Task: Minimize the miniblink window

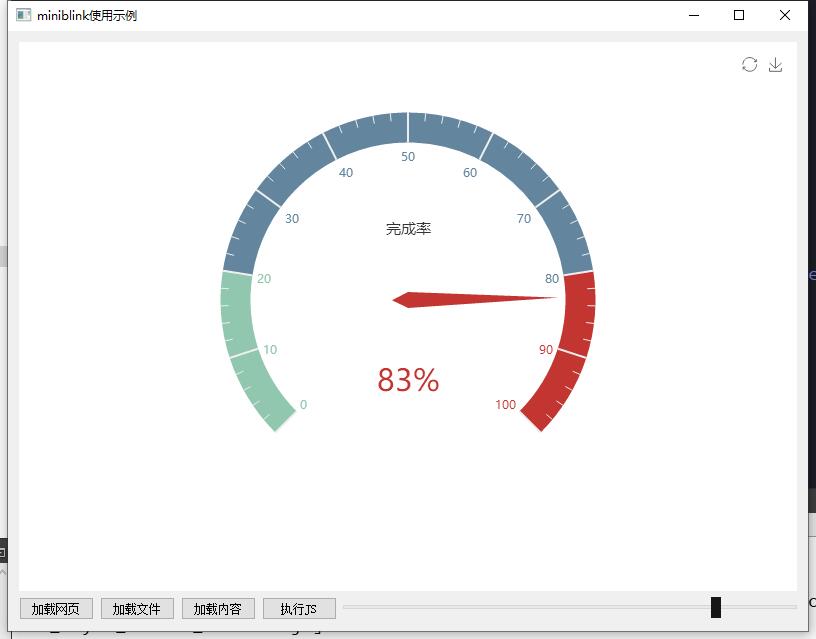Action: (693, 15)
